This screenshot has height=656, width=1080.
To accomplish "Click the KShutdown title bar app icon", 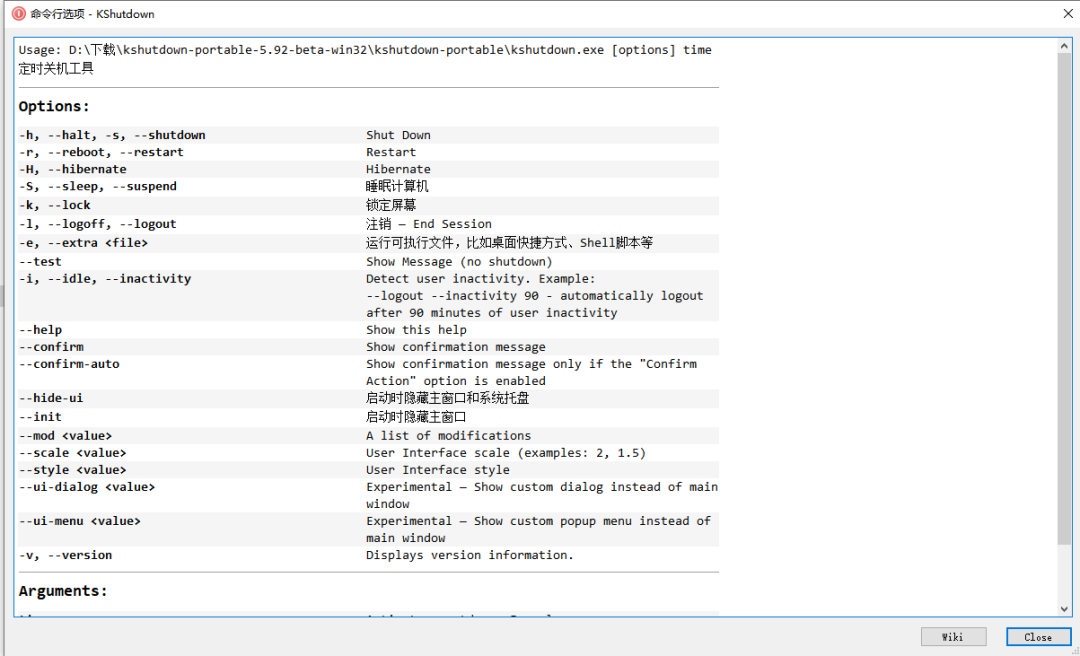I will point(19,14).
